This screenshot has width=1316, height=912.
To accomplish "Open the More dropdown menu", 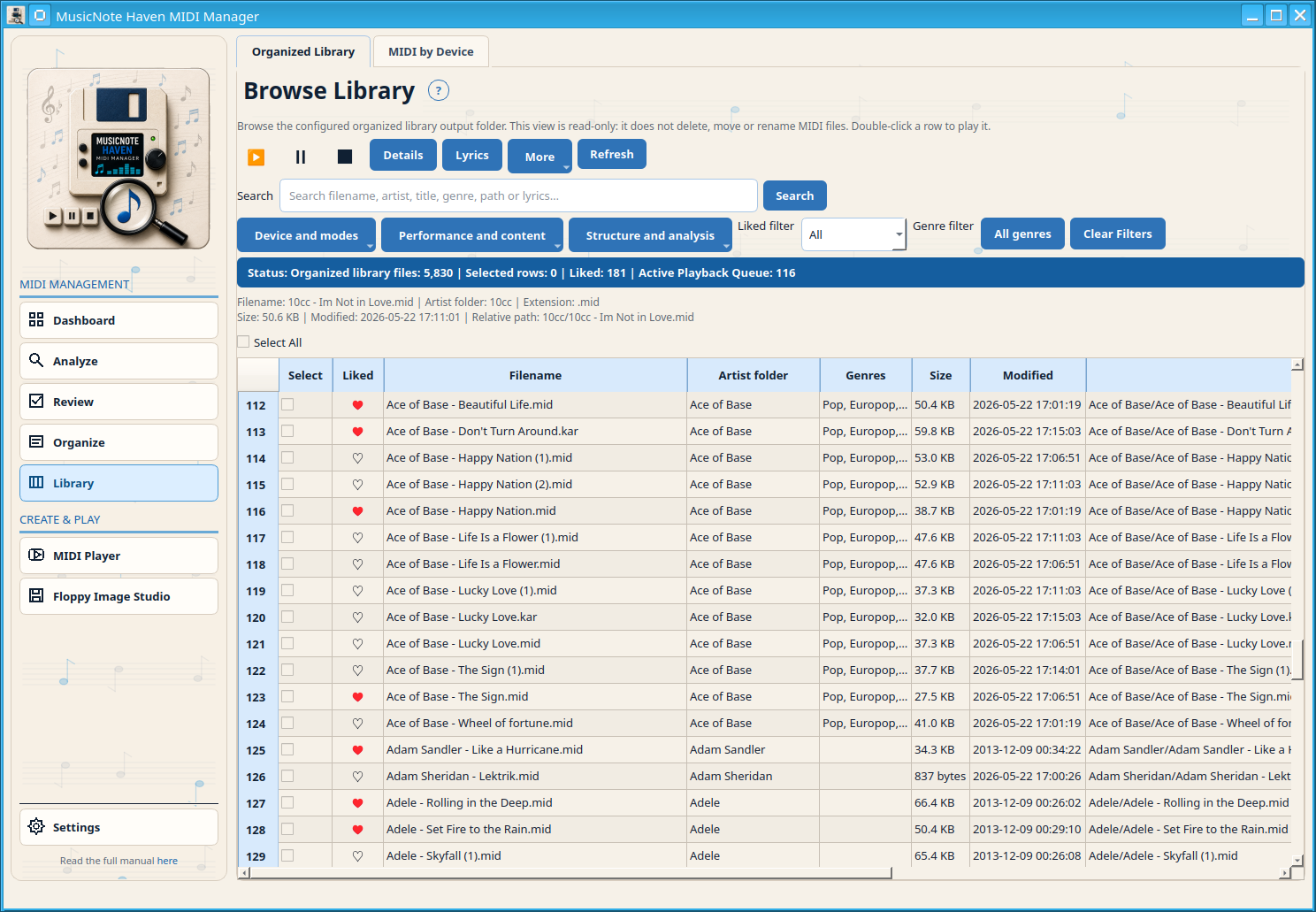I will click(539, 156).
